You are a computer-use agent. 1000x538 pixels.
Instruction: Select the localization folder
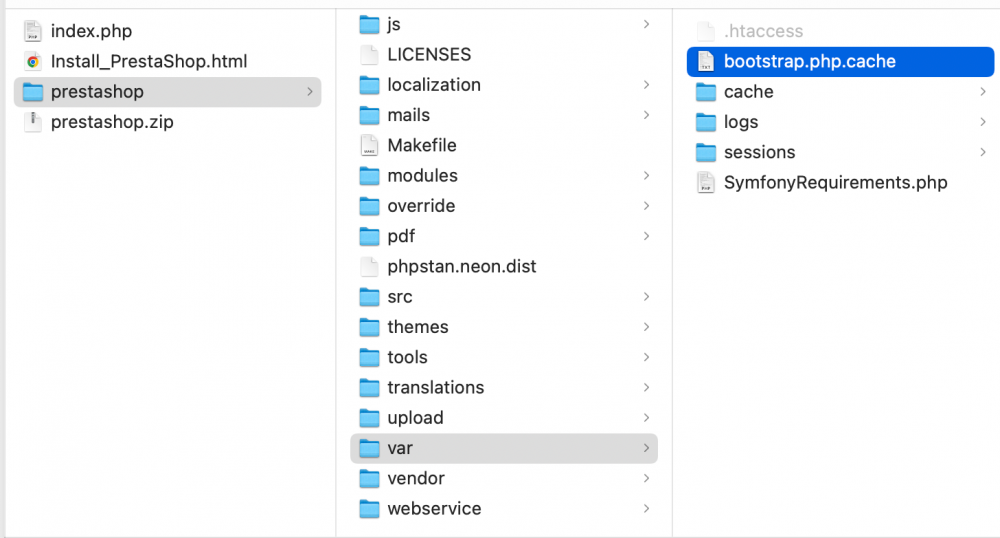pos(434,85)
